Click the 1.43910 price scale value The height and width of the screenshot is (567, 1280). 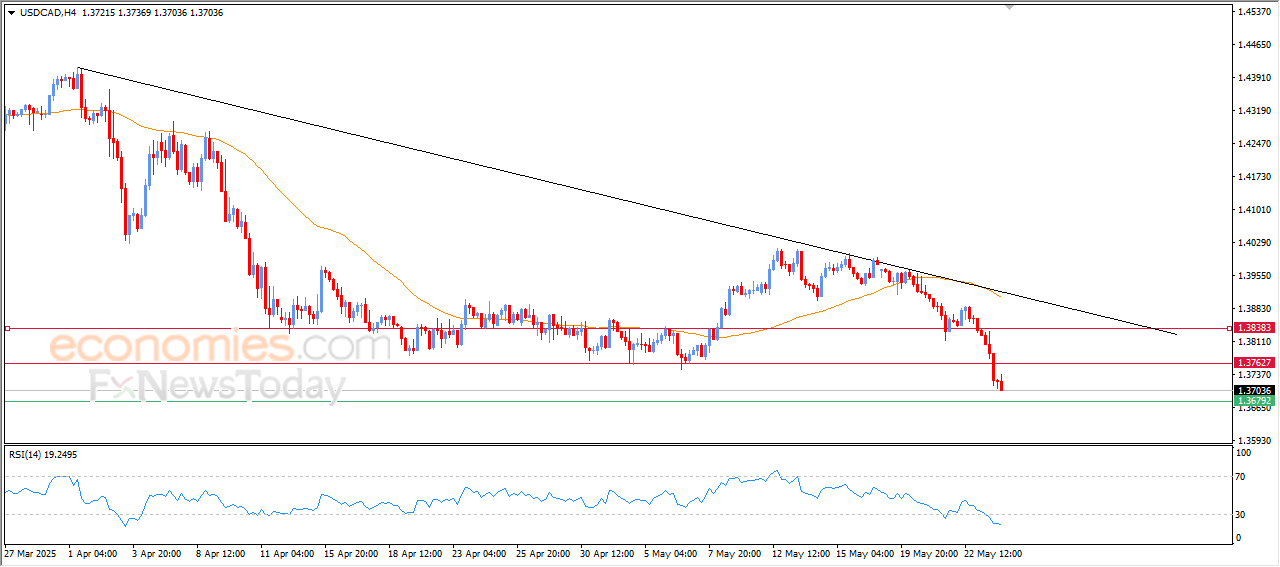pyautogui.click(x=1253, y=78)
